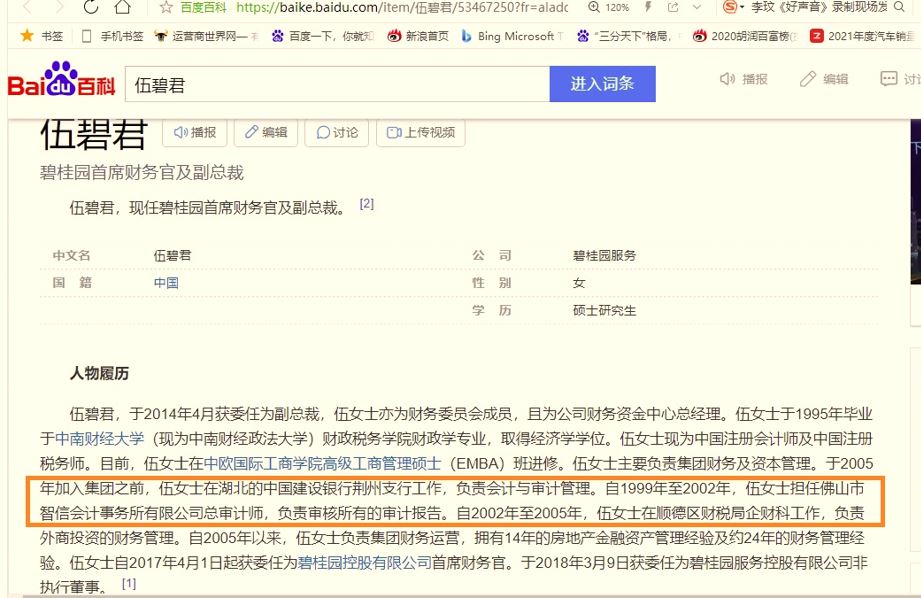
Task: Refresh the page with the reload icon
Action: tap(91, 8)
